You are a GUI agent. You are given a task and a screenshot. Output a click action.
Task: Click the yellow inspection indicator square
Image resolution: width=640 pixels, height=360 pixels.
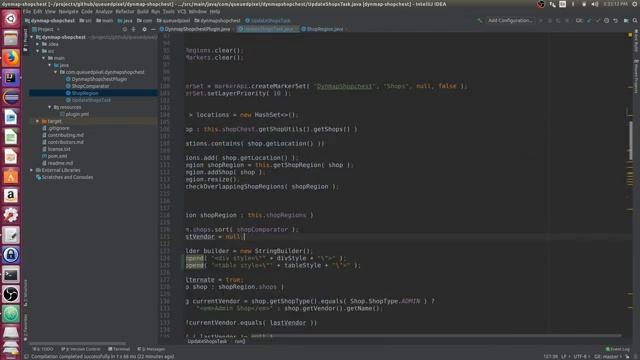[630, 36]
